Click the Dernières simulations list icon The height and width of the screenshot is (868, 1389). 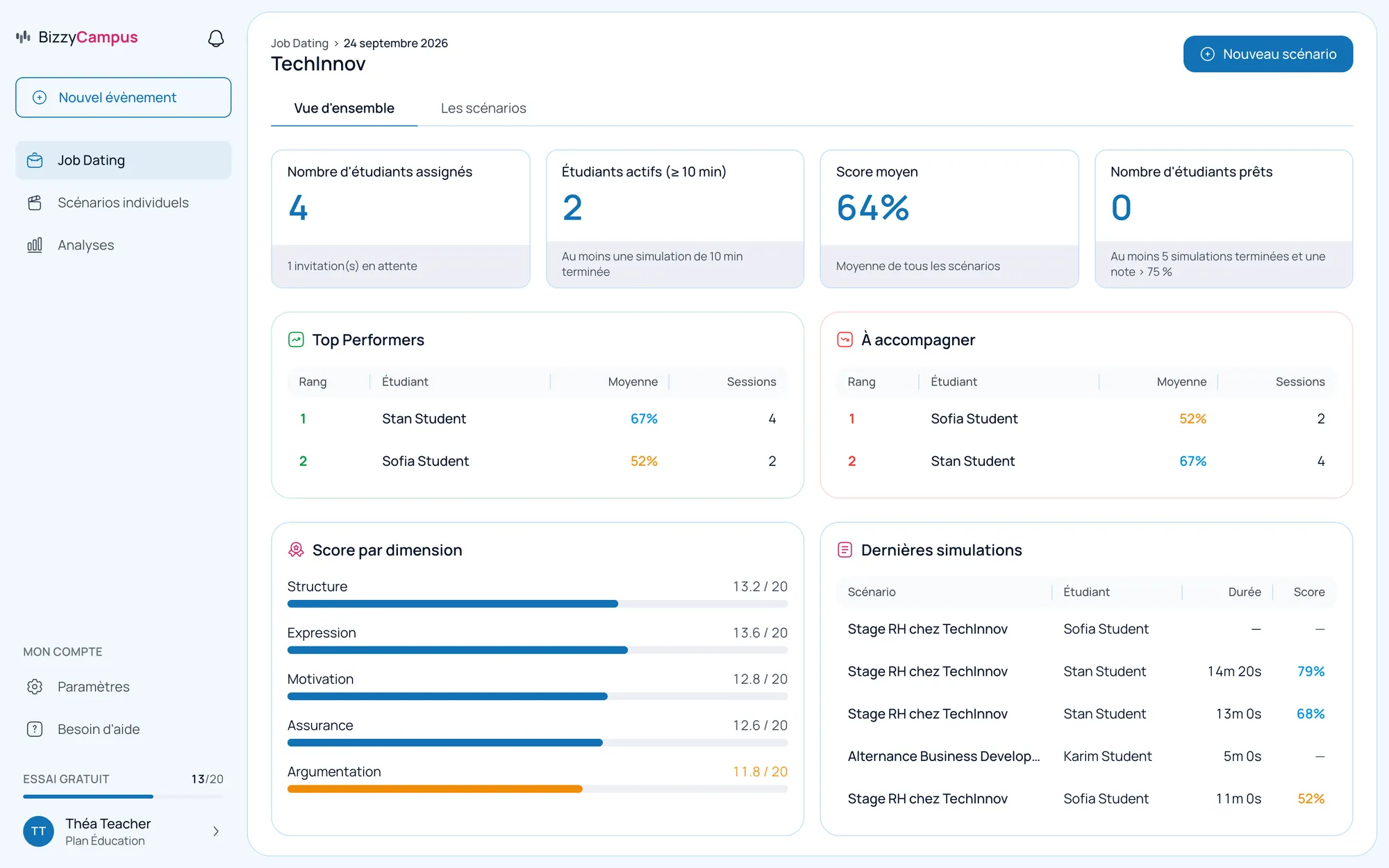[845, 550]
